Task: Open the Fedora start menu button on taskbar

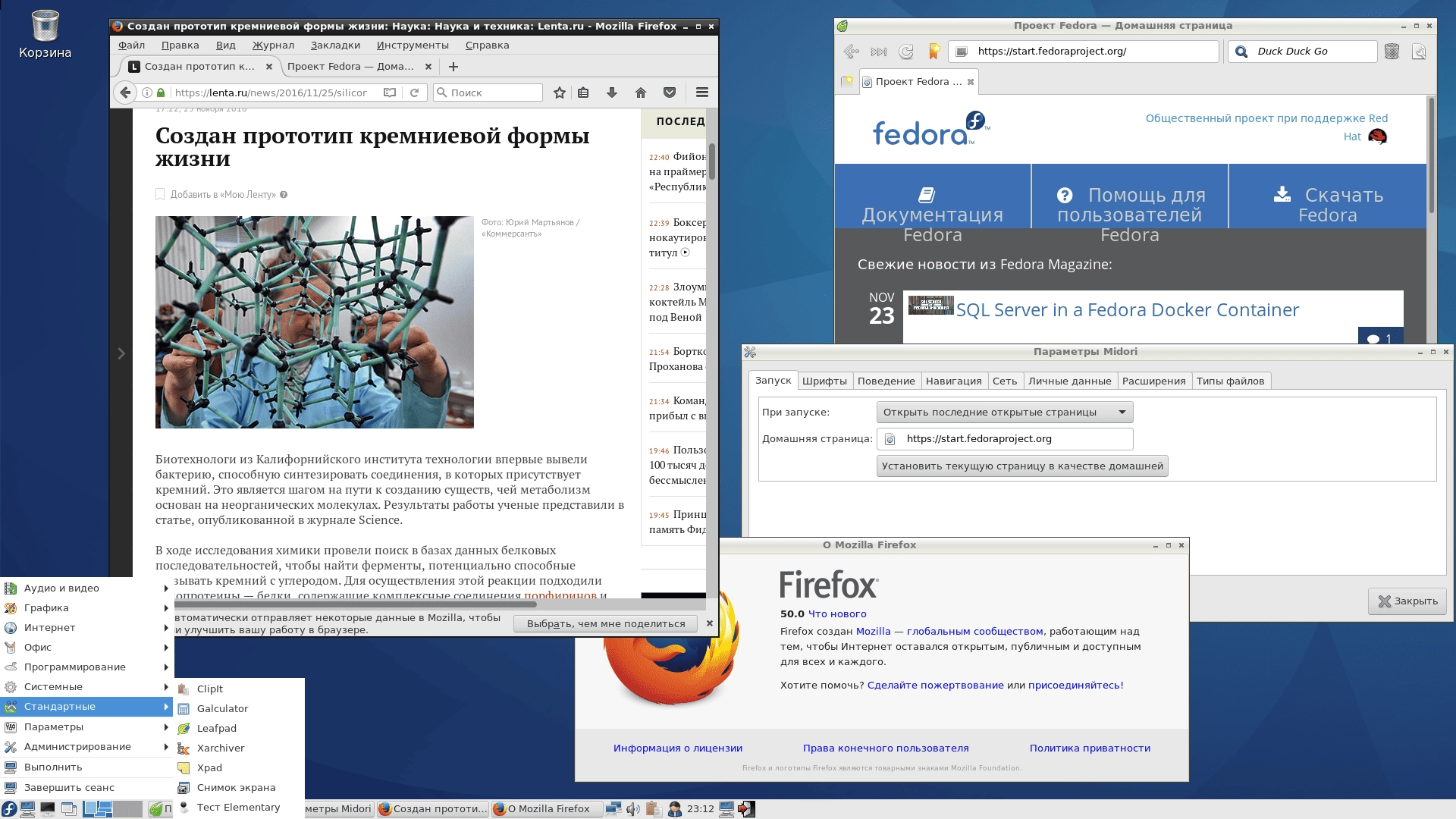Action: click(9, 809)
